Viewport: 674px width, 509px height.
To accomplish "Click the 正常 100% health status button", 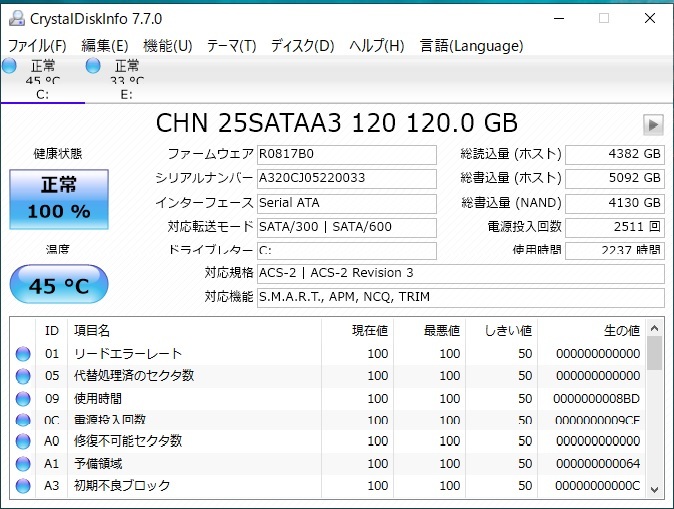I will click(x=59, y=199).
